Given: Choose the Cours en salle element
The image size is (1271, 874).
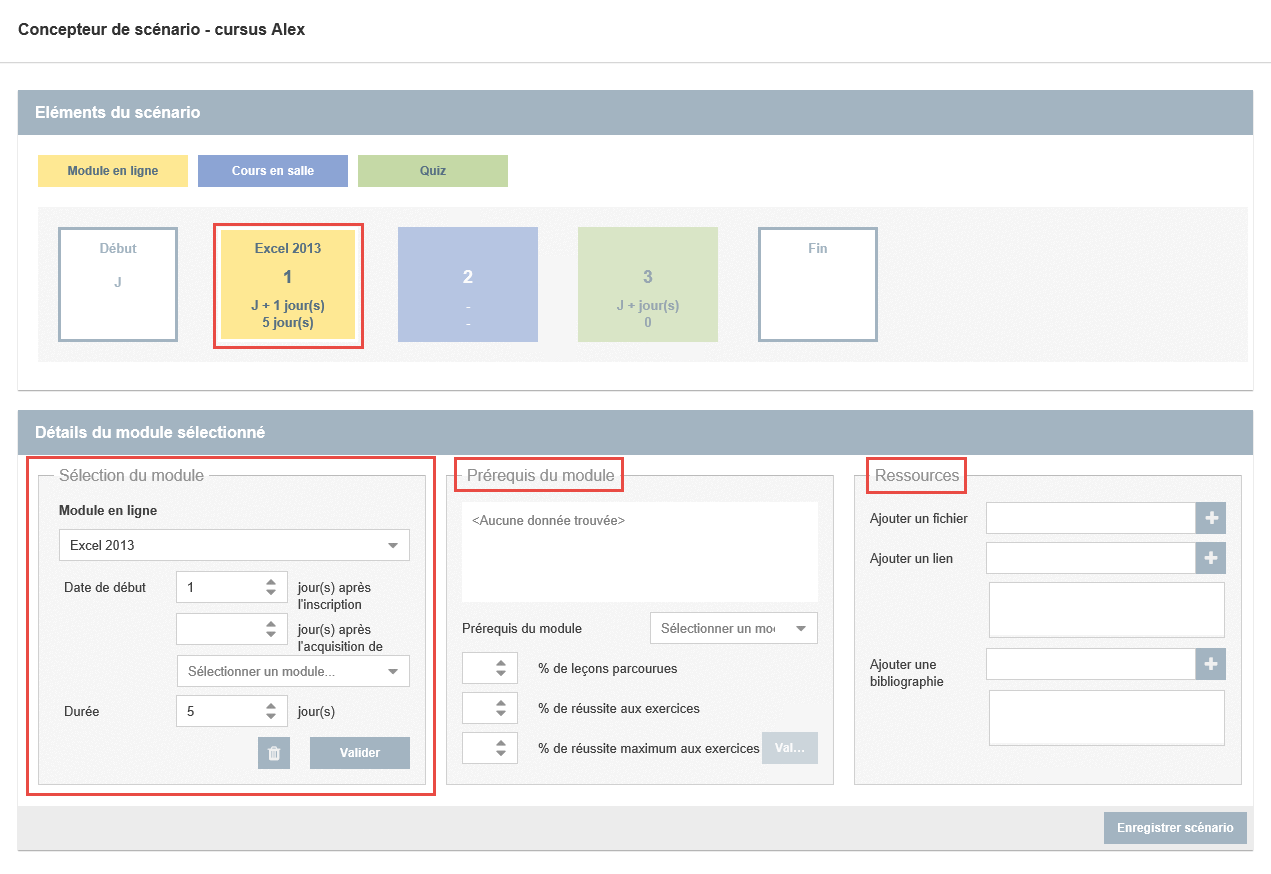Looking at the screenshot, I should pyautogui.click(x=273, y=171).
